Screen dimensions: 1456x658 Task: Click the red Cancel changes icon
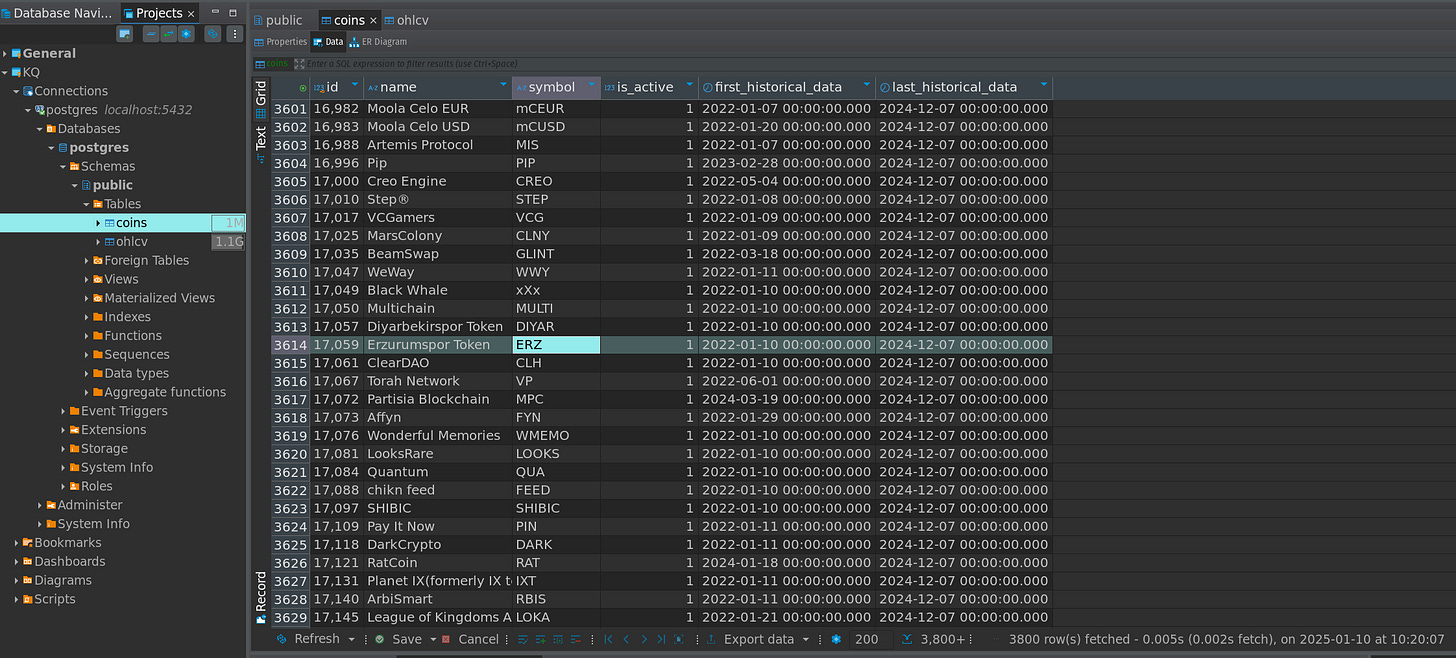446,639
